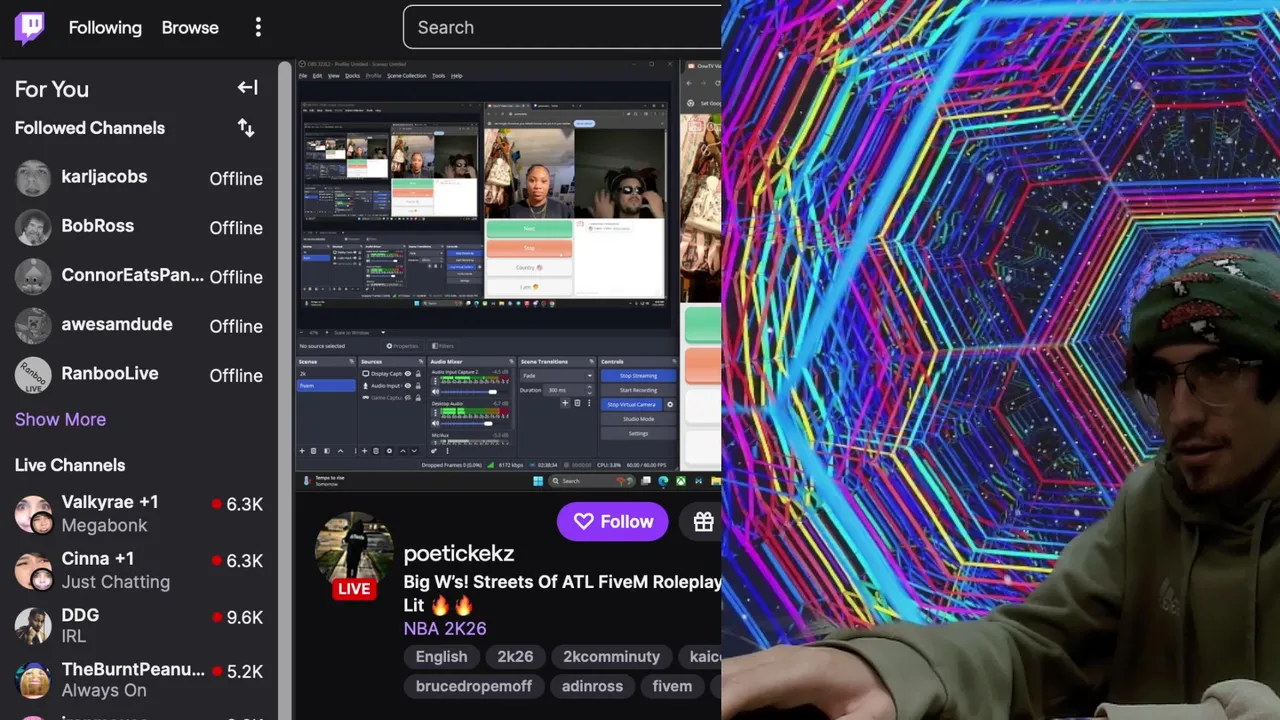Open karljacobs channel from sidebar

[x=139, y=178]
